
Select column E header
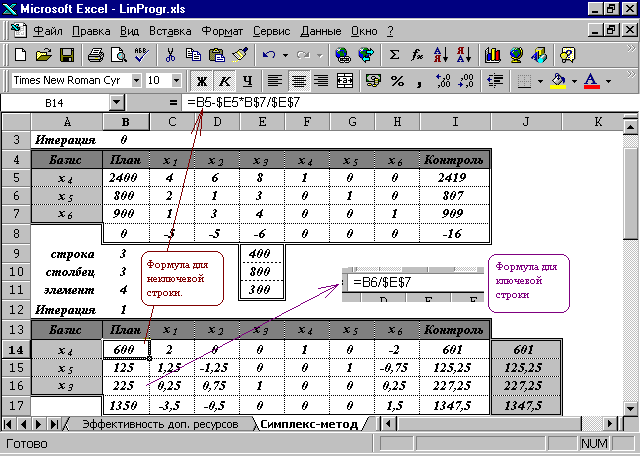[x=262, y=121]
